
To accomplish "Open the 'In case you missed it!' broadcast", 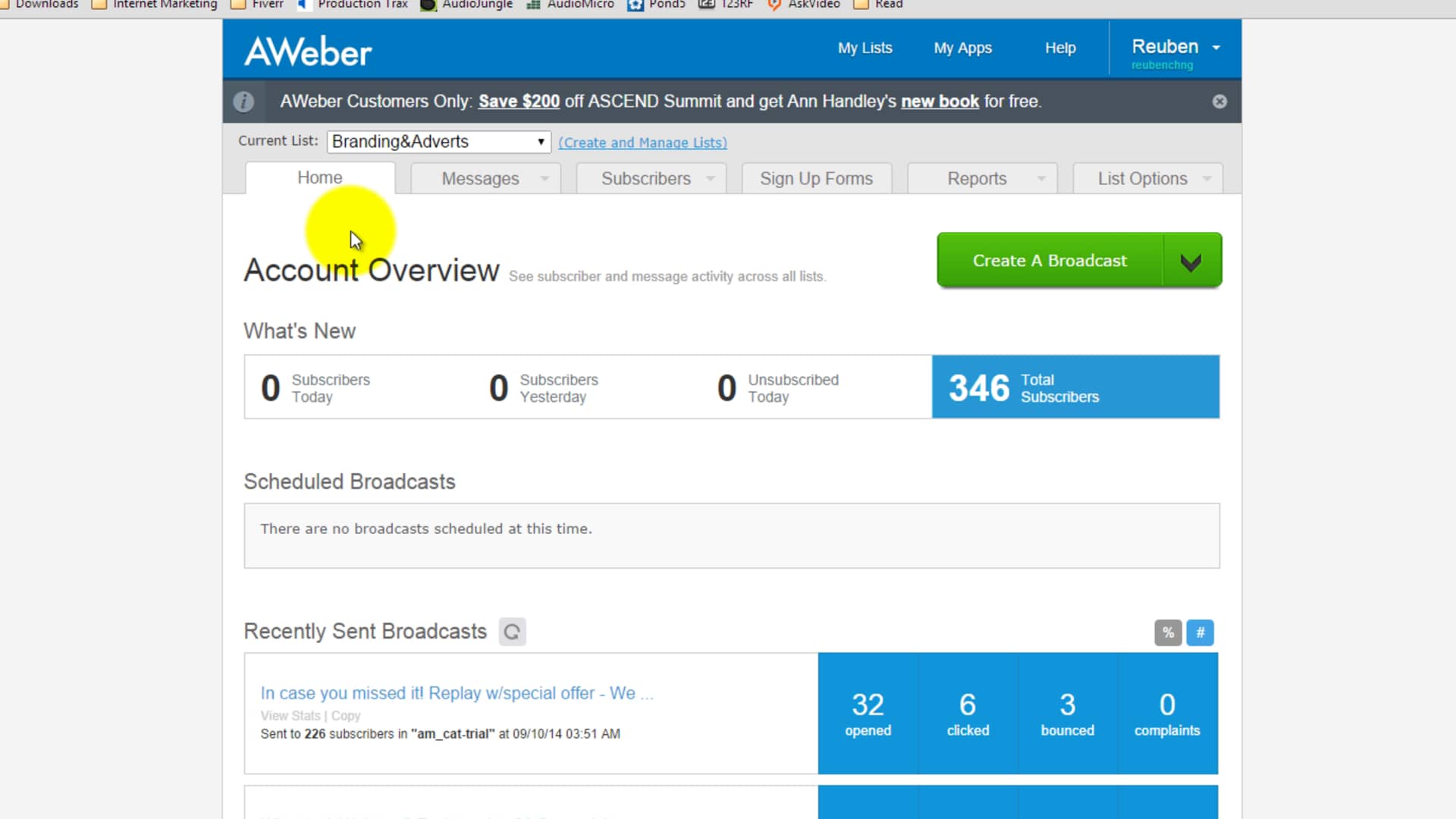I will [x=457, y=693].
